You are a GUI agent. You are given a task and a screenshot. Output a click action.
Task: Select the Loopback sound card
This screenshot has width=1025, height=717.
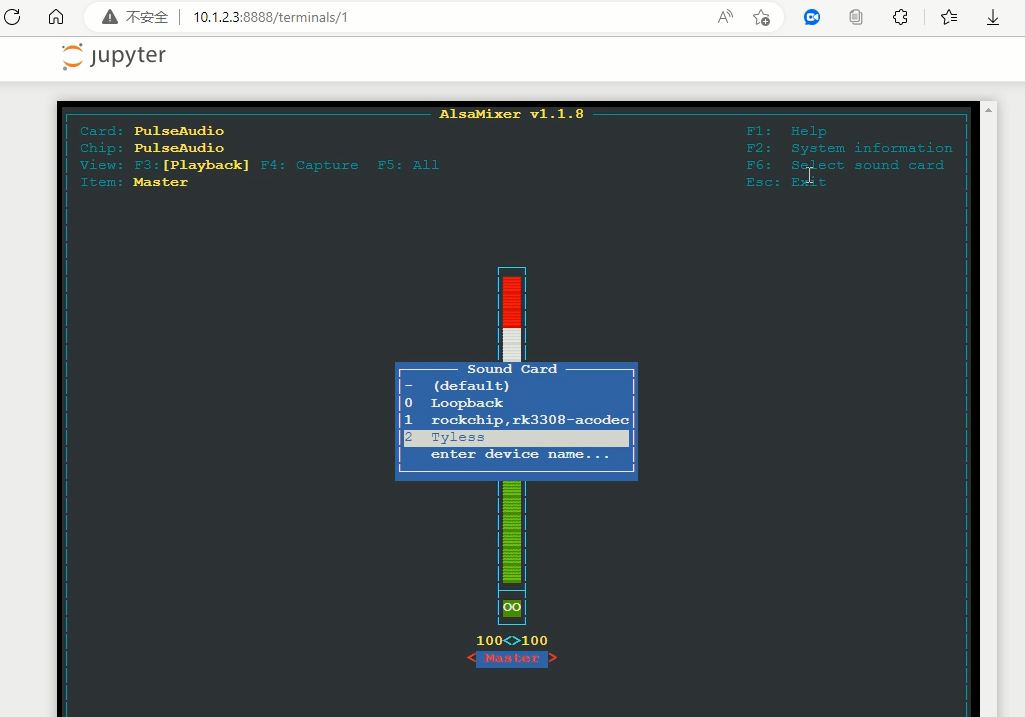tap(516, 403)
